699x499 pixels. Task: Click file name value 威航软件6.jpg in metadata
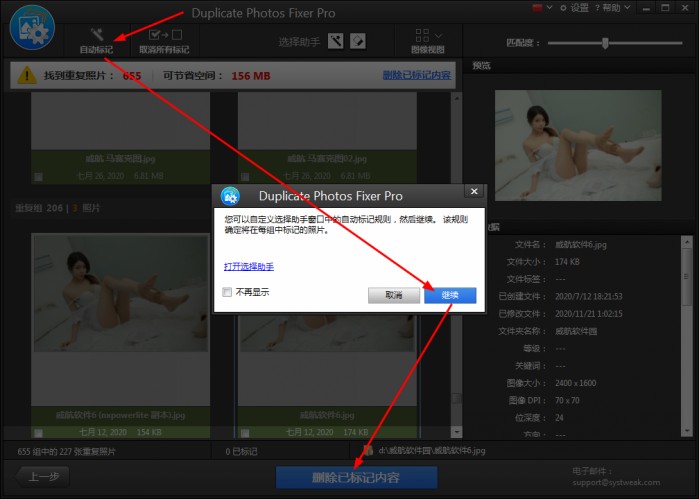tap(580, 244)
